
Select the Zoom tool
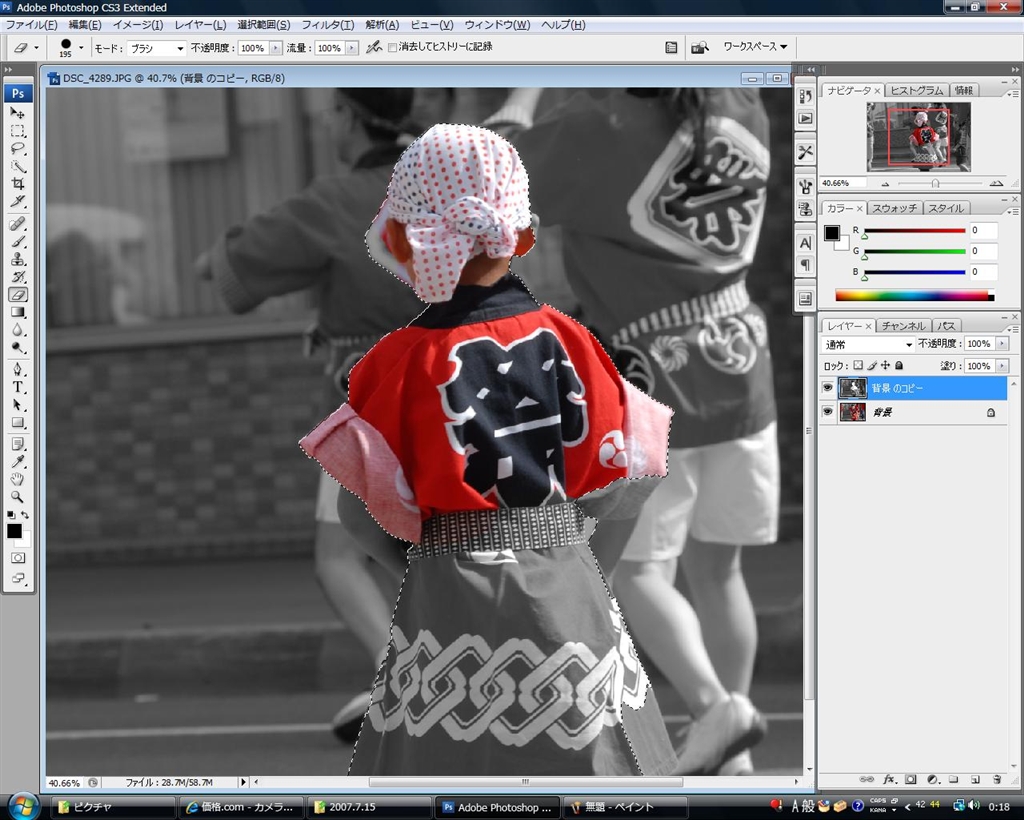coord(18,497)
